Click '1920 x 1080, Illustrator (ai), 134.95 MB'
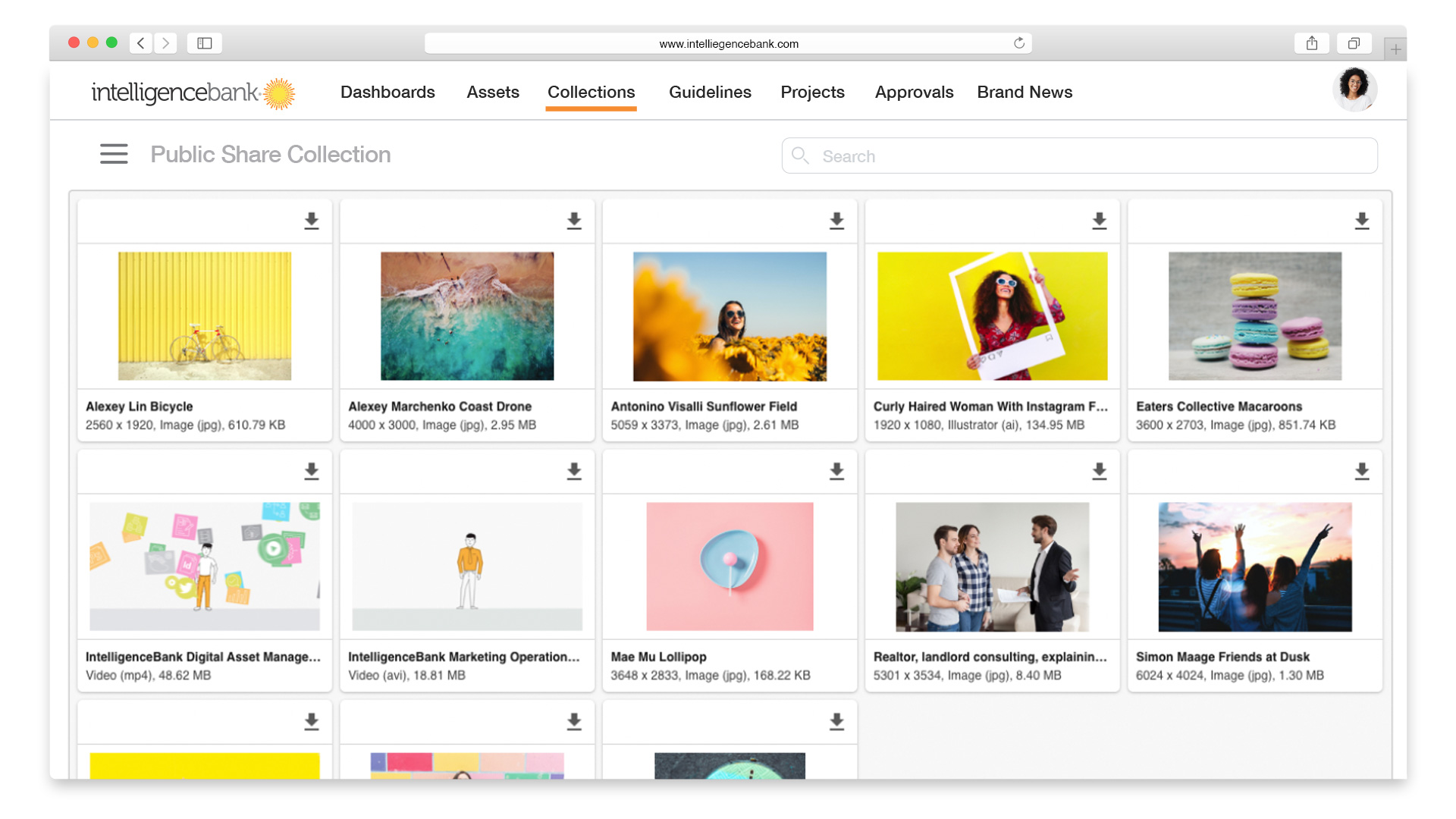The image size is (1456, 819). (x=979, y=425)
